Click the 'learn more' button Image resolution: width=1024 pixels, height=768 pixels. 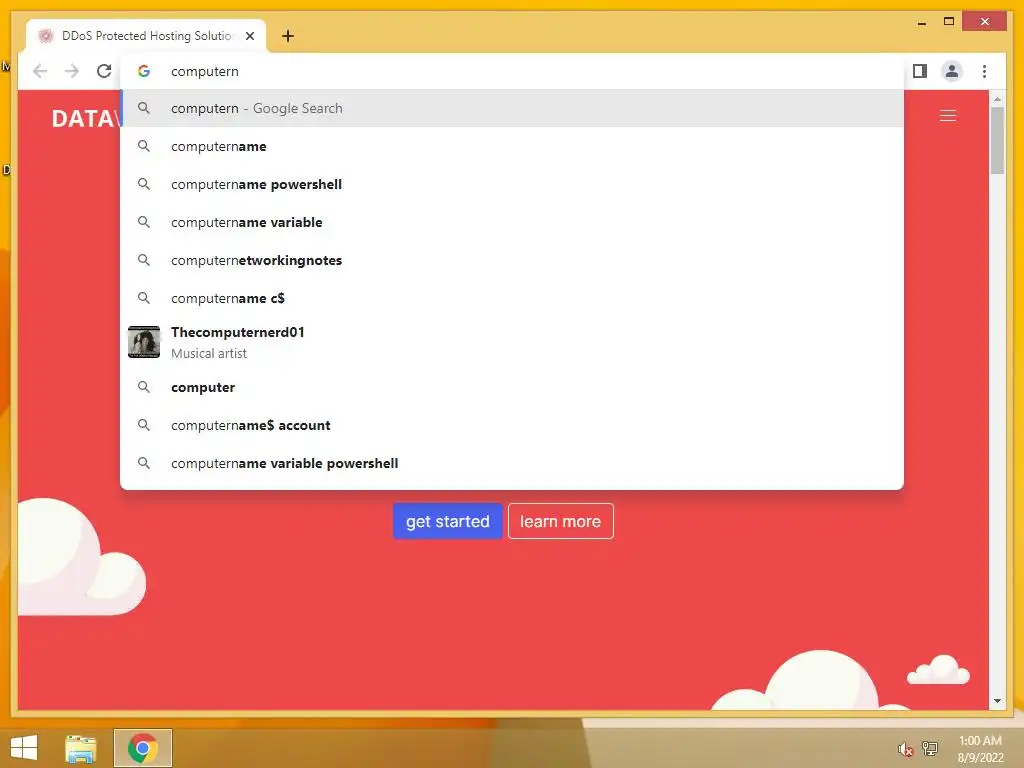[x=560, y=521]
